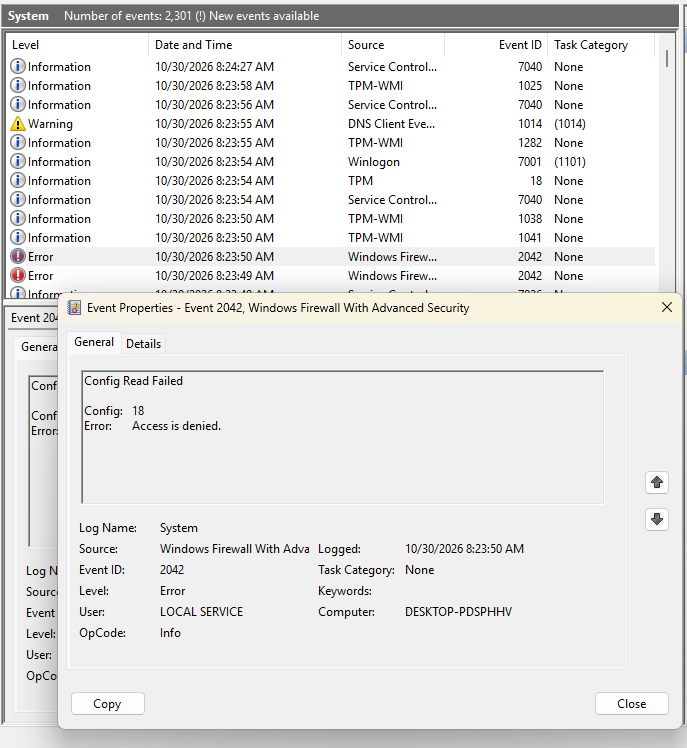687x748 pixels.
Task: Click the Information icon of the 8:24:27 AM event
Action: (x=18, y=66)
